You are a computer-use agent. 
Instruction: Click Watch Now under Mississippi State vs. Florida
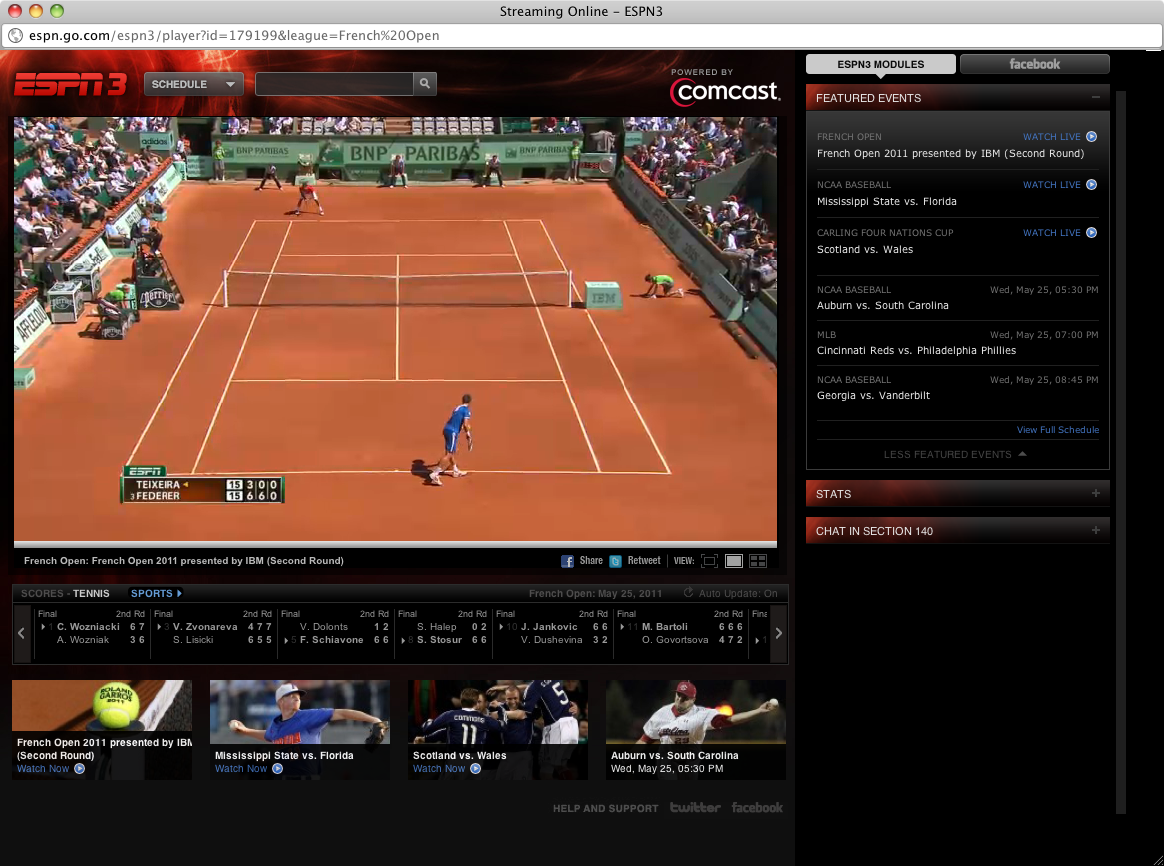pos(241,769)
